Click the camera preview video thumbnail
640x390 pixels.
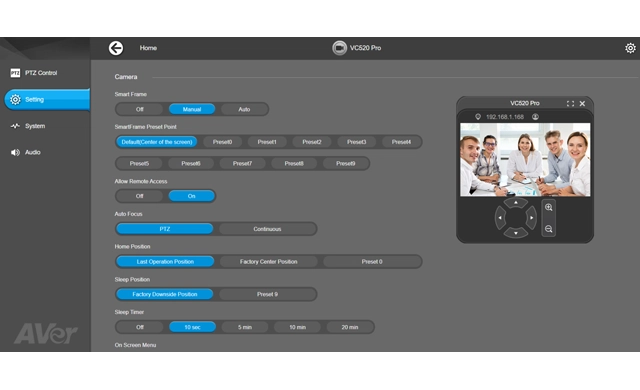coord(525,160)
